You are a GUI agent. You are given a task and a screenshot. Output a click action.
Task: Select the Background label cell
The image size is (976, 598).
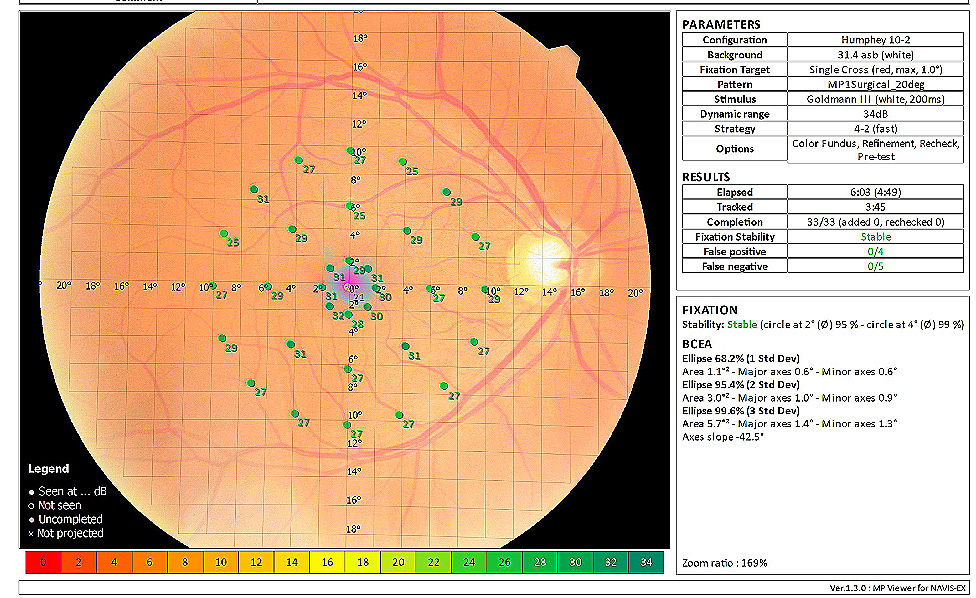click(x=734, y=55)
